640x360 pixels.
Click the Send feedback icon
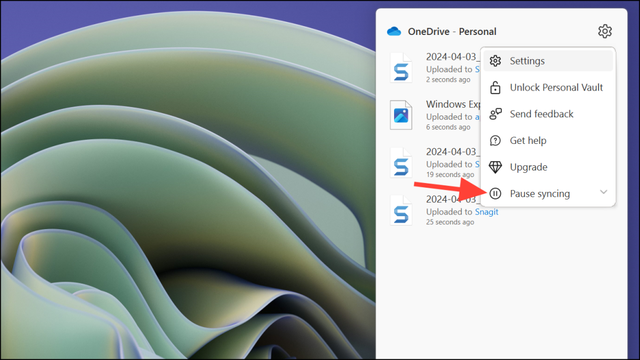[x=495, y=114]
